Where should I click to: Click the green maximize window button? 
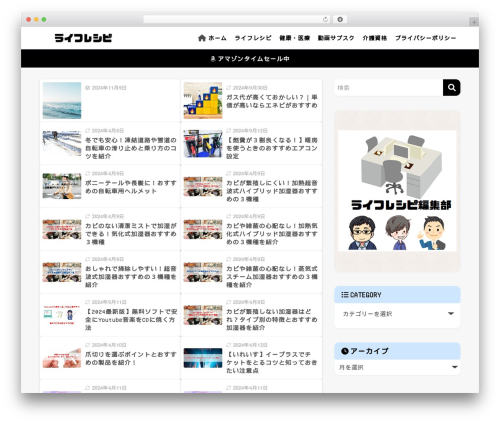coord(44,19)
